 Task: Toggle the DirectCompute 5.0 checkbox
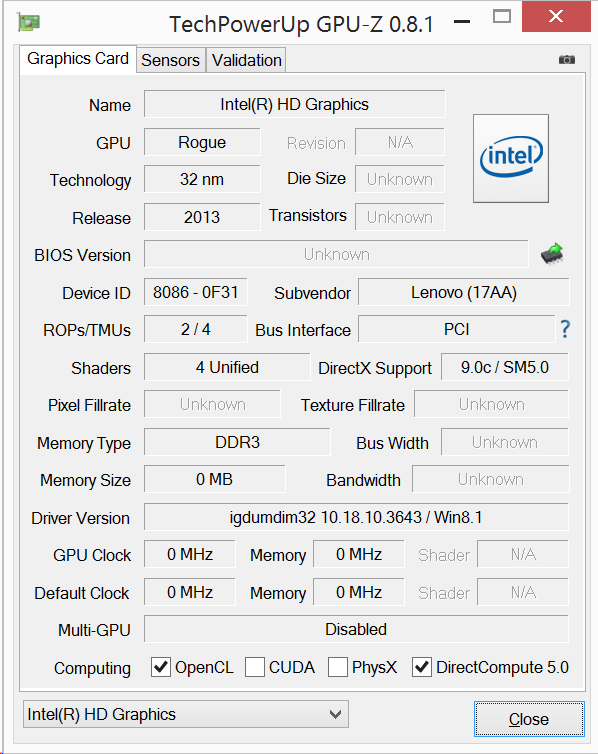tap(422, 667)
